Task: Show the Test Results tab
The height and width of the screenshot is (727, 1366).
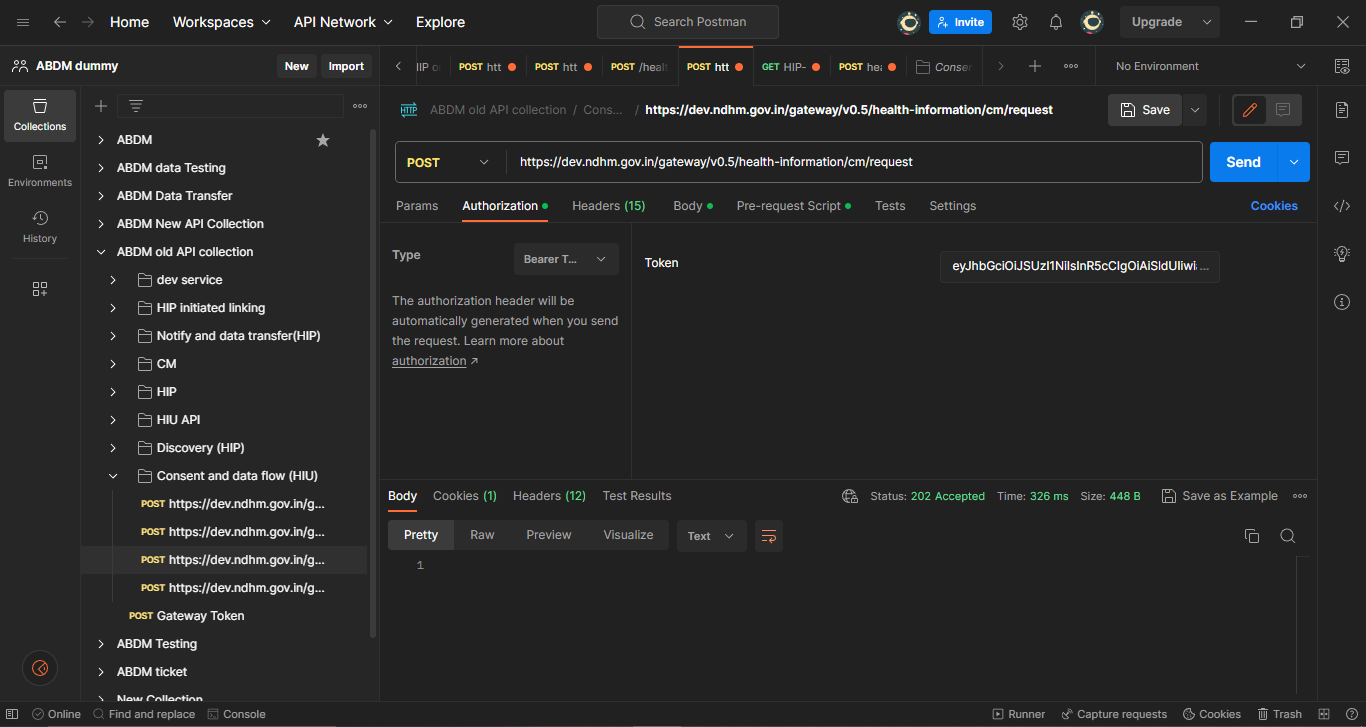Action: click(637, 496)
